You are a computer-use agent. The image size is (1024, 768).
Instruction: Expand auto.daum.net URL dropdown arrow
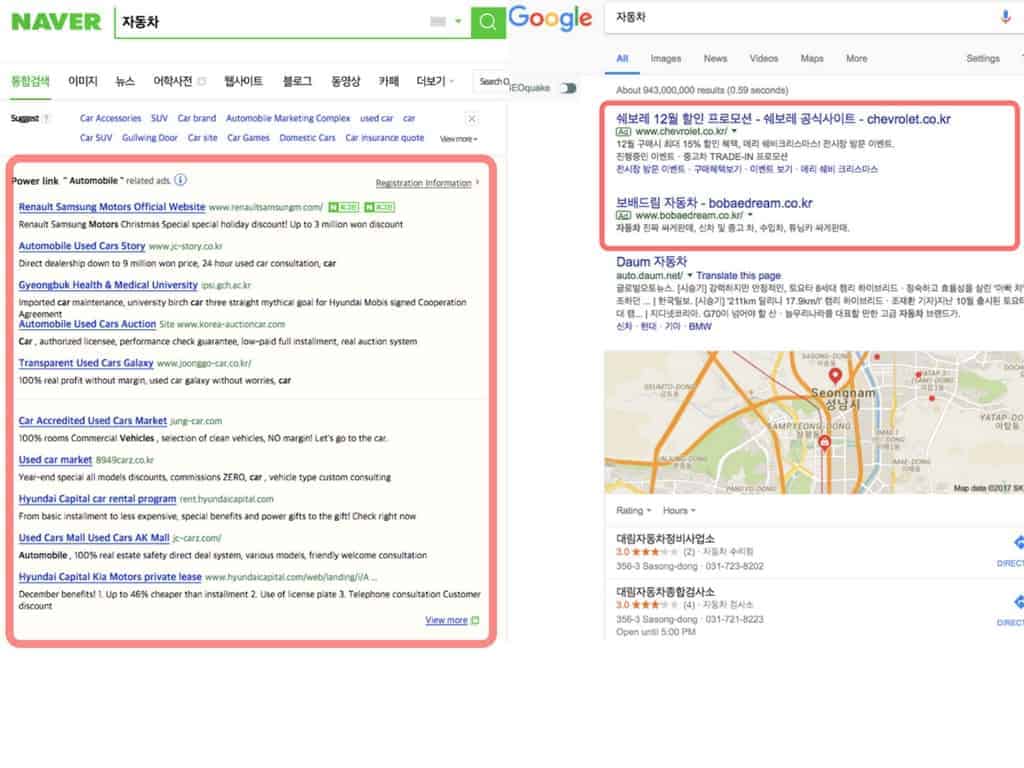point(690,276)
